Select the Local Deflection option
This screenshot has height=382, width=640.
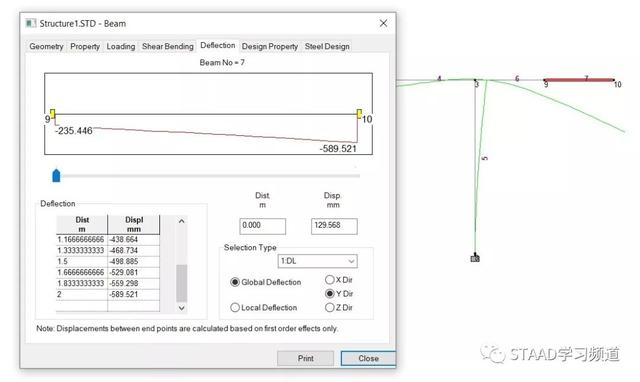coord(264,307)
